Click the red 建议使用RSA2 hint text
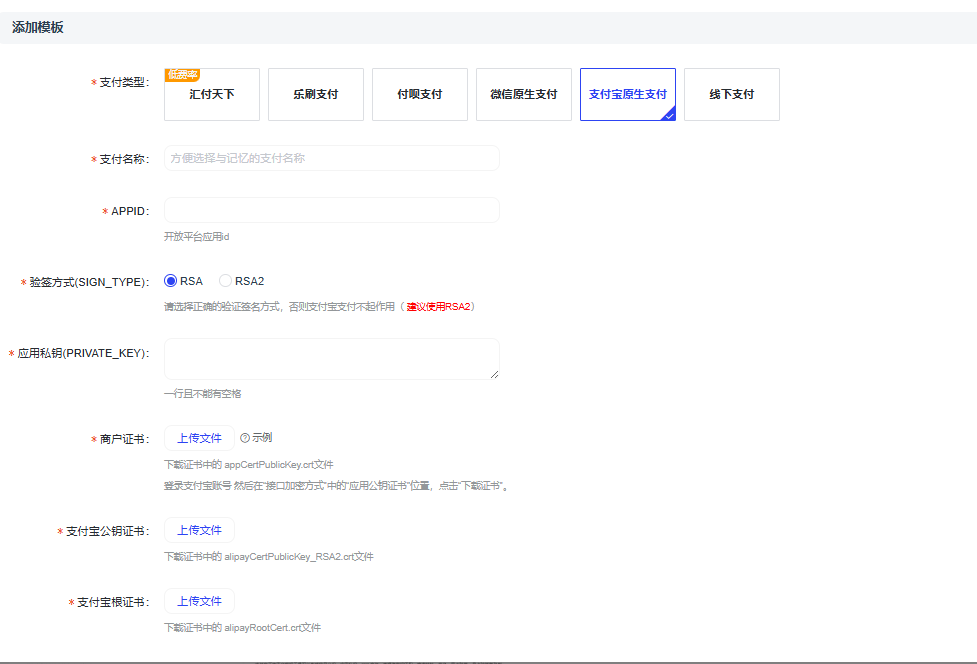The width and height of the screenshot is (977, 664). (x=439, y=307)
